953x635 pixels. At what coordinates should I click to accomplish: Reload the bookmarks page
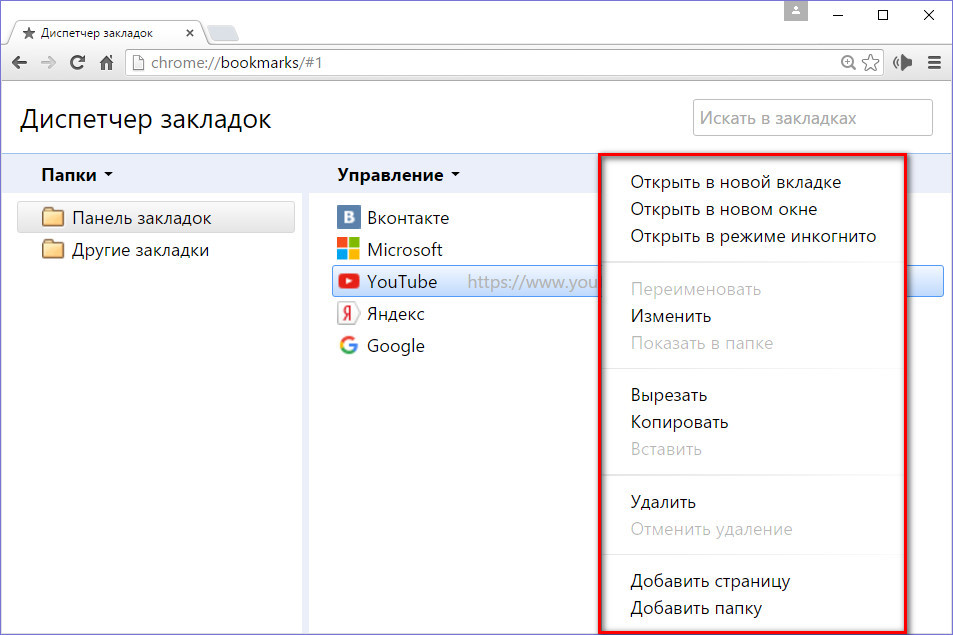point(77,62)
